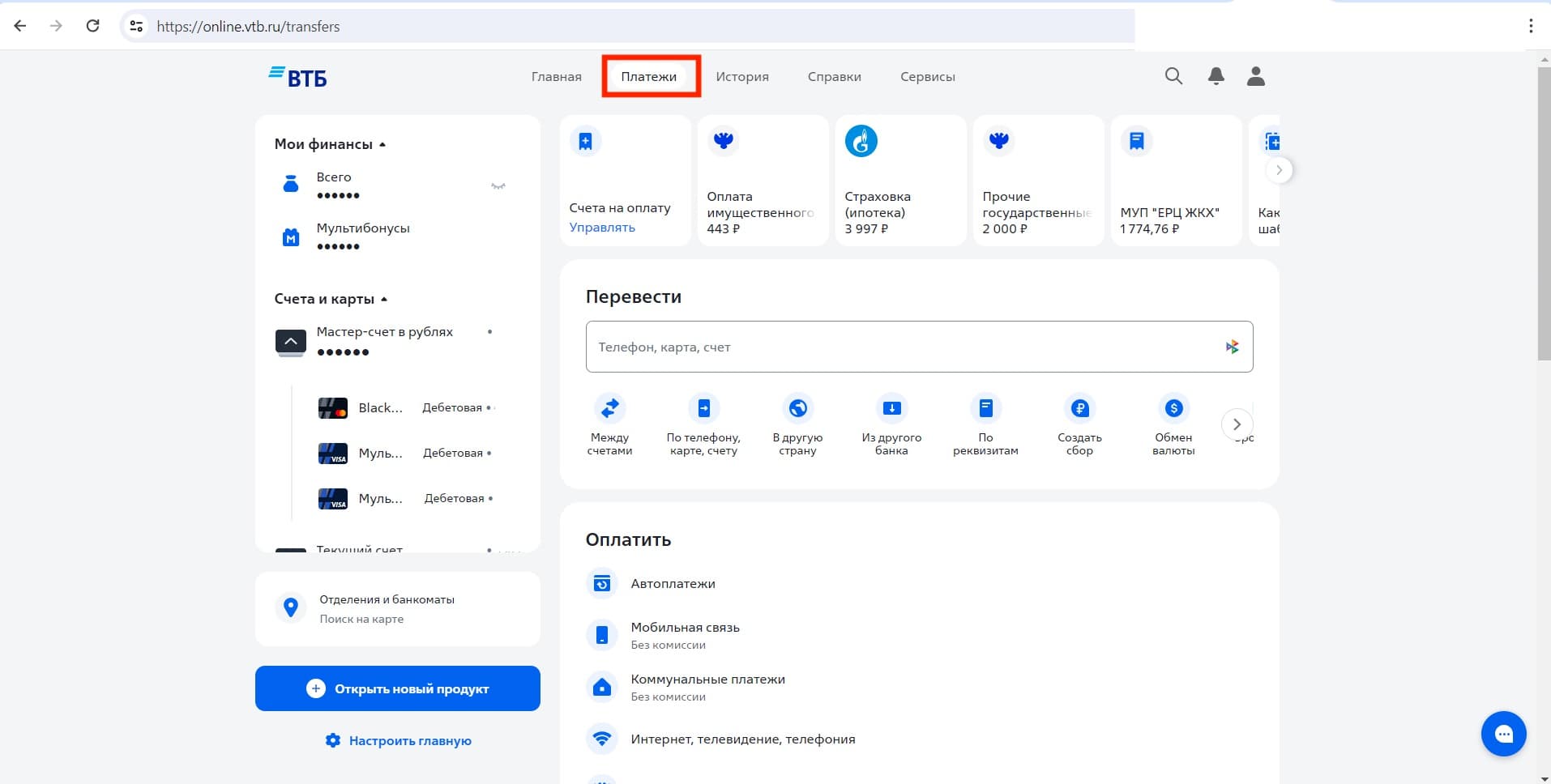This screenshot has width=1551, height=784.
Task: Open the chat support bubble
Action: click(1504, 734)
